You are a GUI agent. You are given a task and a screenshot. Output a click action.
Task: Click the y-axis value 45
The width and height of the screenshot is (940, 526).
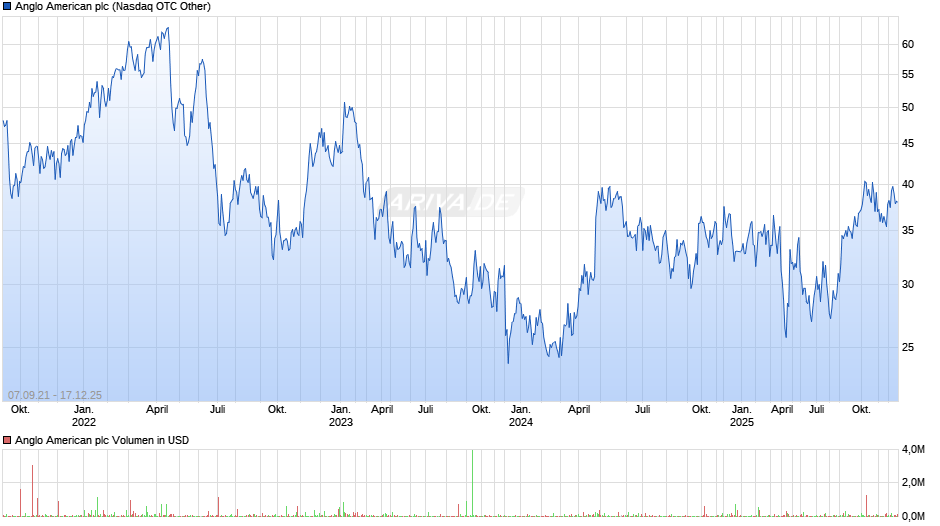click(908, 143)
